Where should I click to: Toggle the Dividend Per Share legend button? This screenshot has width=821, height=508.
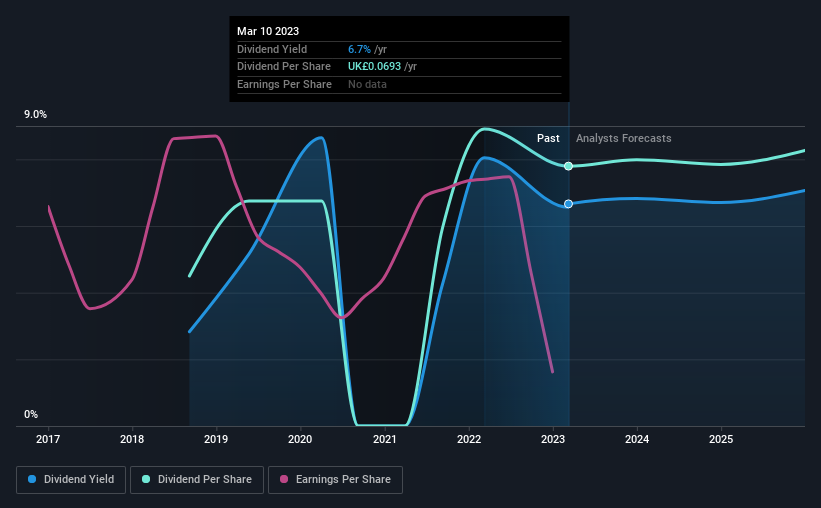[x=197, y=480]
